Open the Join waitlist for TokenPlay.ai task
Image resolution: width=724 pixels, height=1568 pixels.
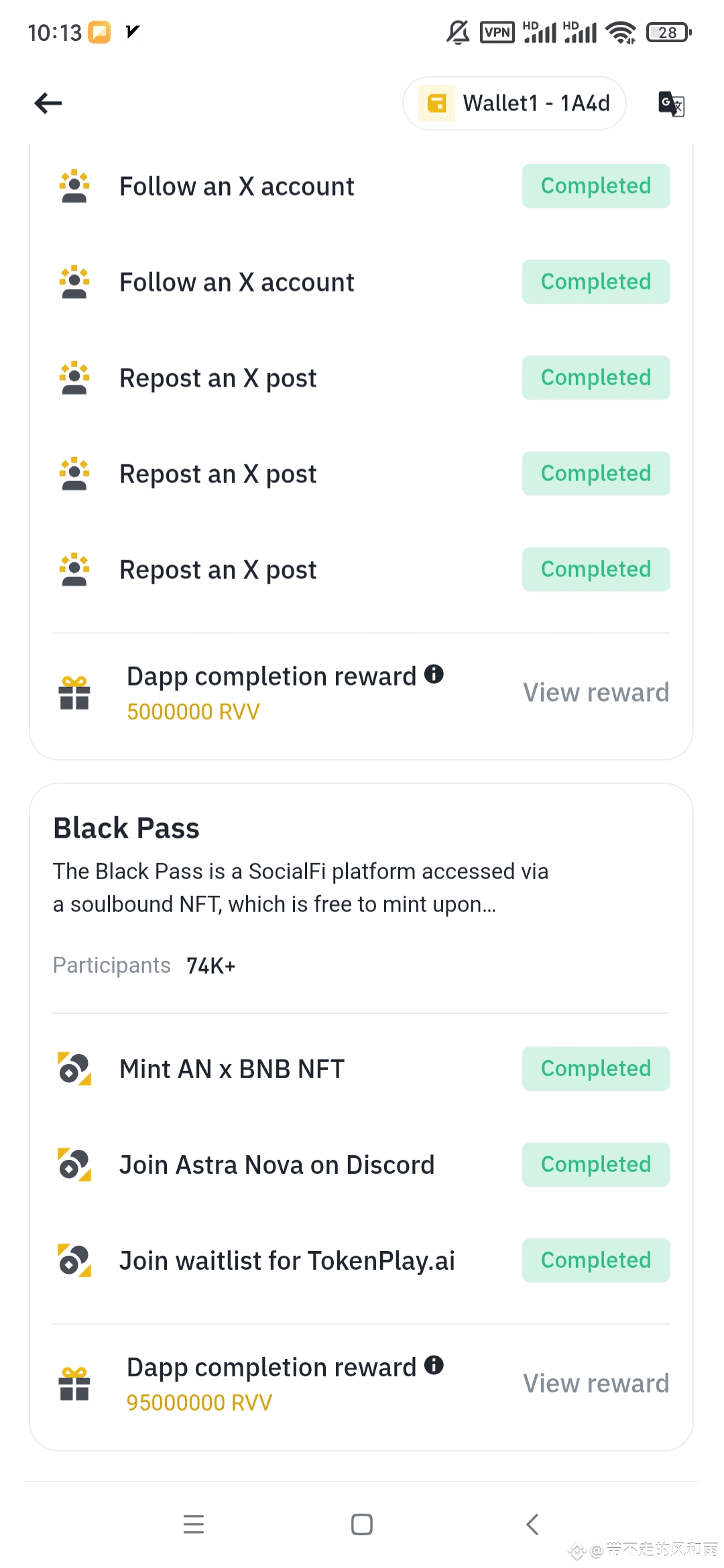point(287,1261)
